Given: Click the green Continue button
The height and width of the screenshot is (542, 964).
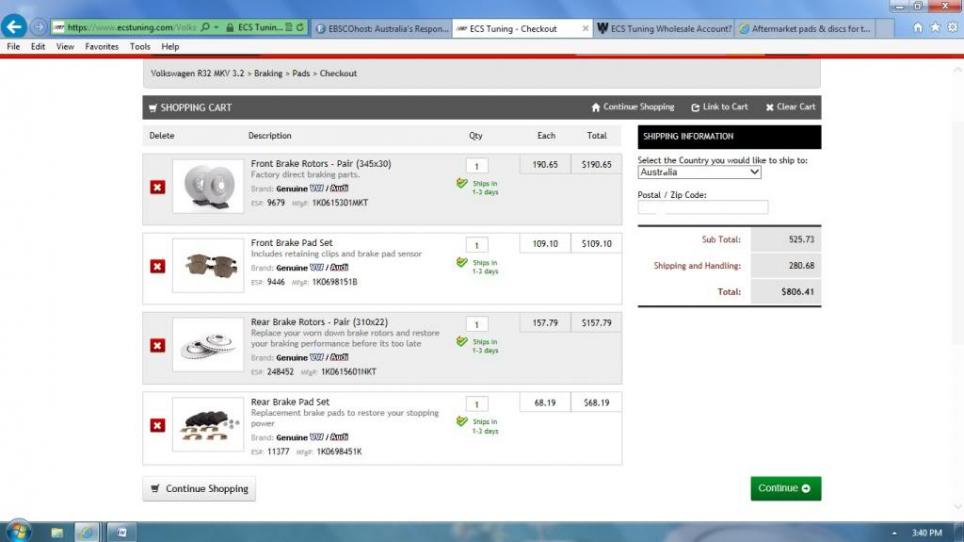Looking at the screenshot, I should (785, 489).
